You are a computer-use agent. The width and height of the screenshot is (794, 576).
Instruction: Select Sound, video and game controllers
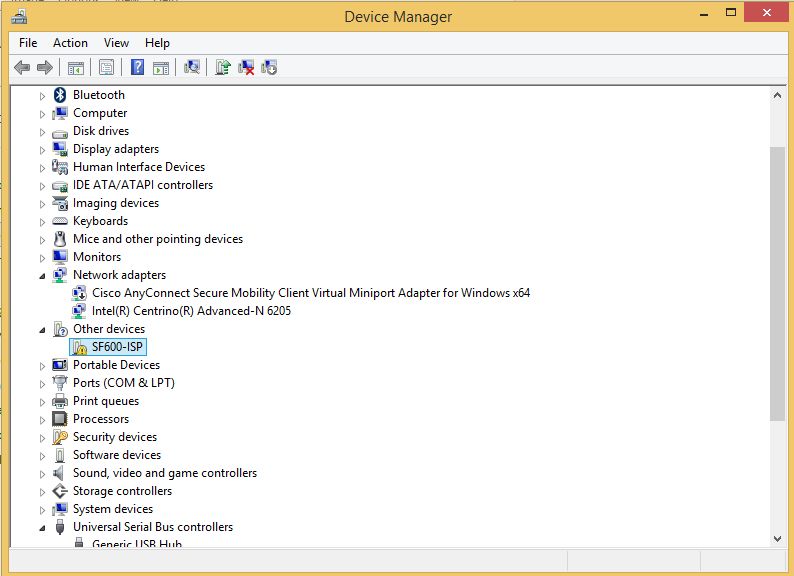coord(164,473)
